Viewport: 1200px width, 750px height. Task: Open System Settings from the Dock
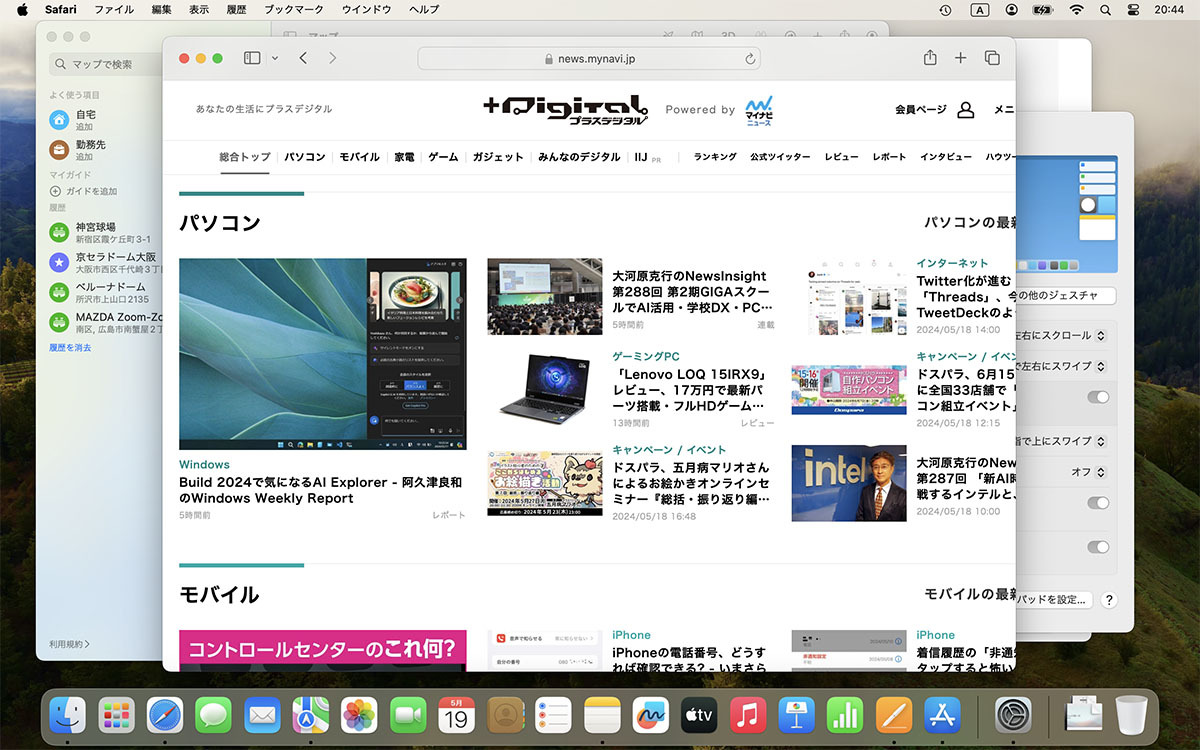1013,715
